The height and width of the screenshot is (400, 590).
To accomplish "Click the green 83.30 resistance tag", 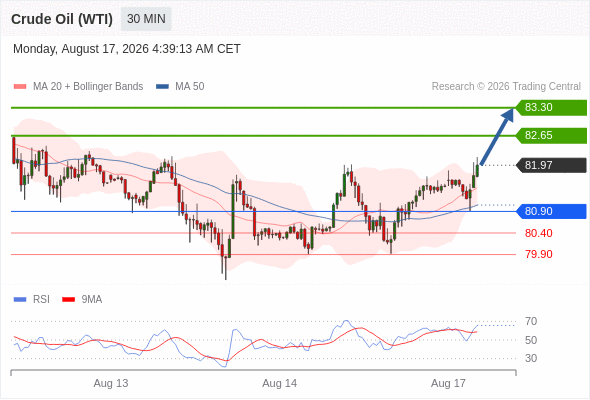I will click(x=551, y=108).
